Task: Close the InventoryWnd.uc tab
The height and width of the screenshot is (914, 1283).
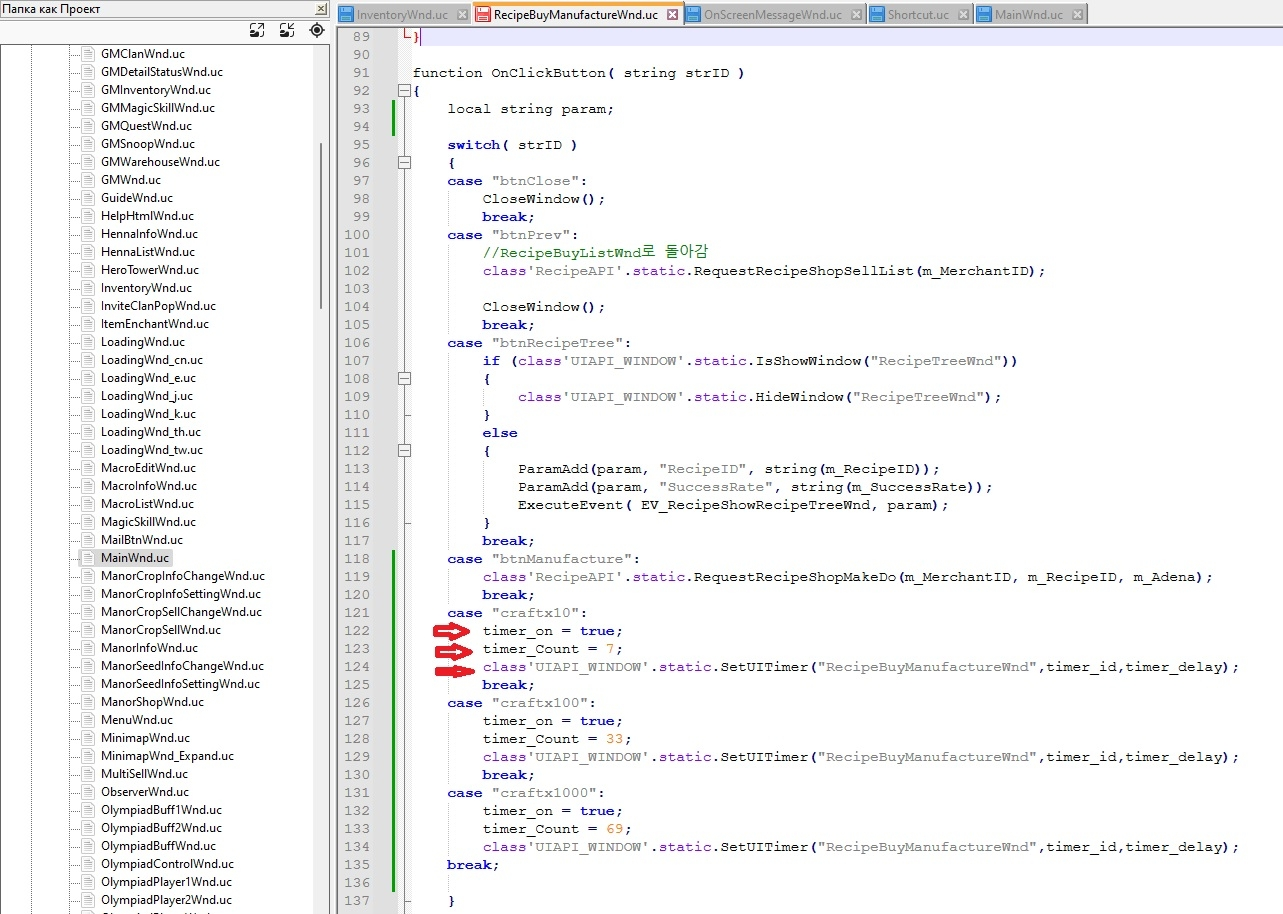Action: tap(461, 15)
